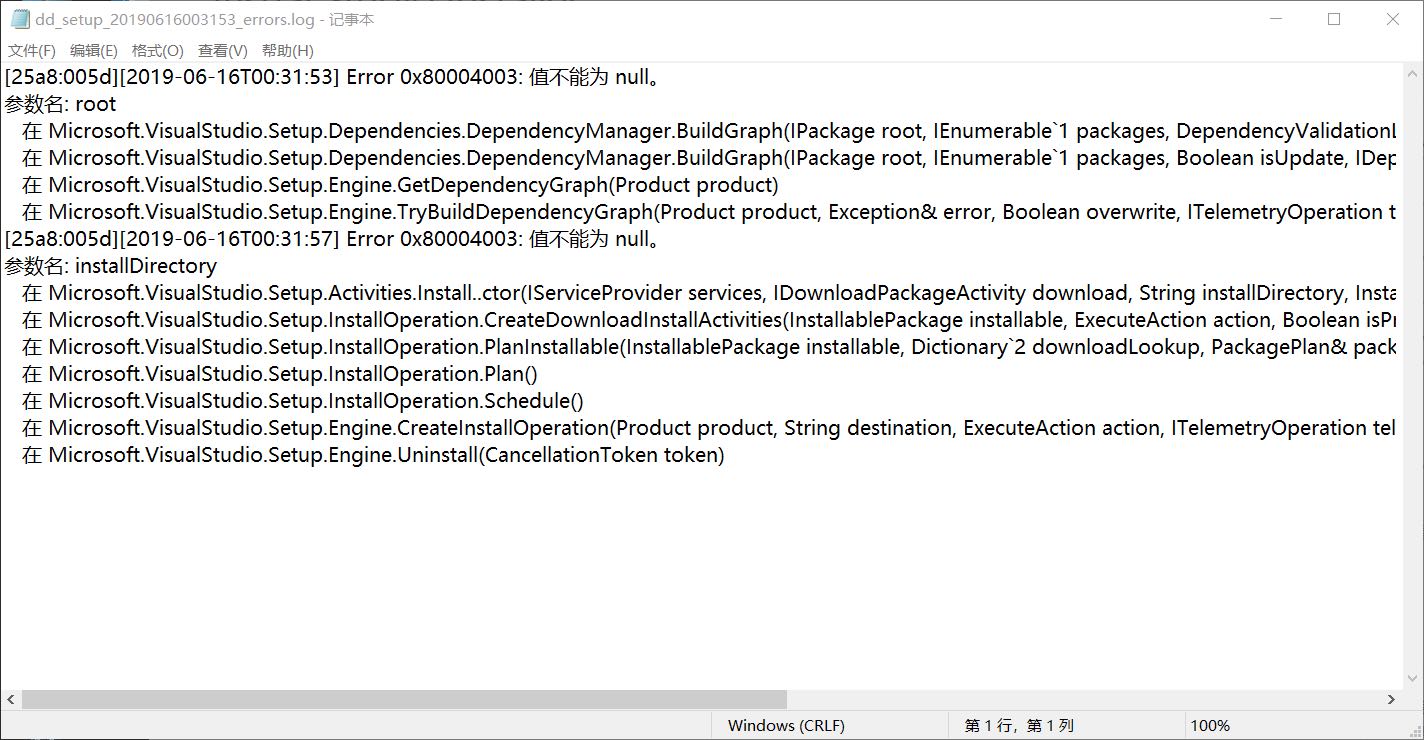Click the line containing Engine.TryBuildDependencyGraph
Screen dimensions: 1424x740
(709, 212)
